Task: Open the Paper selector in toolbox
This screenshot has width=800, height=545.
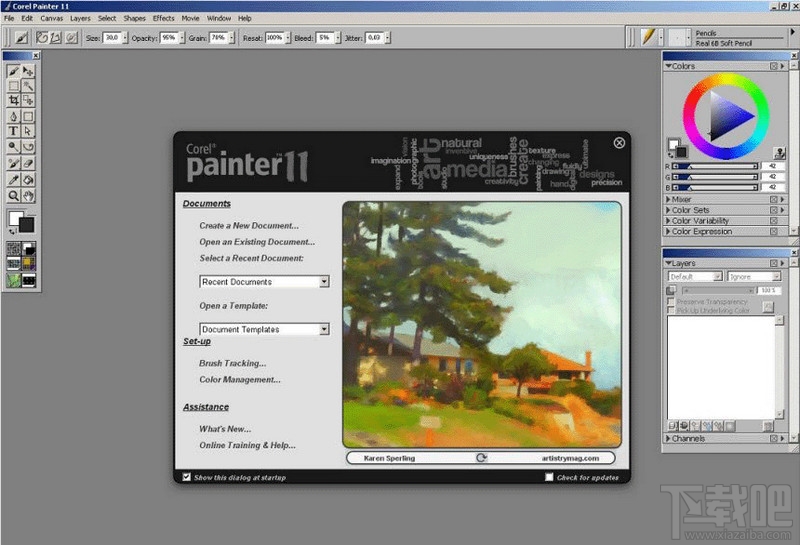Action: click(14, 249)
